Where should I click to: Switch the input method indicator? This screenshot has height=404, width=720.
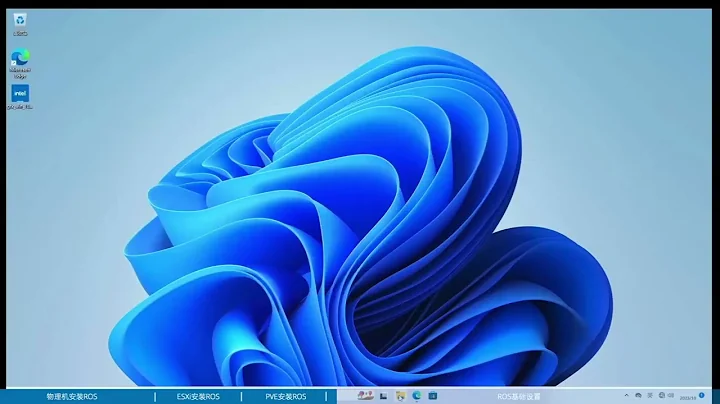pyautogui.click(x=650, y=395)
